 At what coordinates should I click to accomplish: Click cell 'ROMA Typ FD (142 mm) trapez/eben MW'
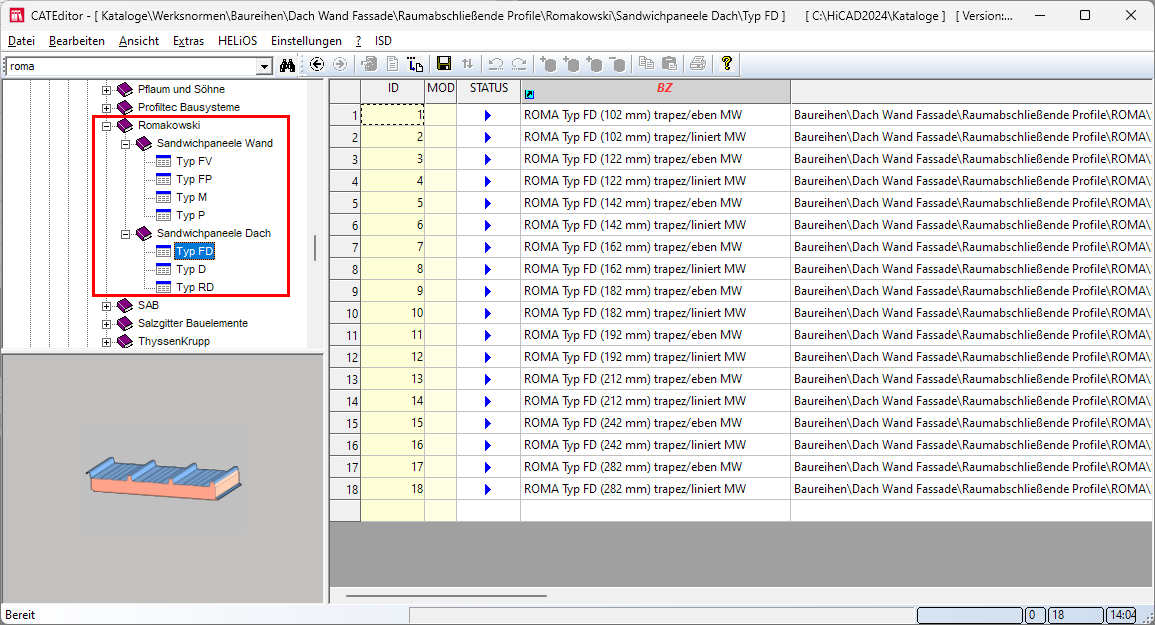[x=656, y=203]
